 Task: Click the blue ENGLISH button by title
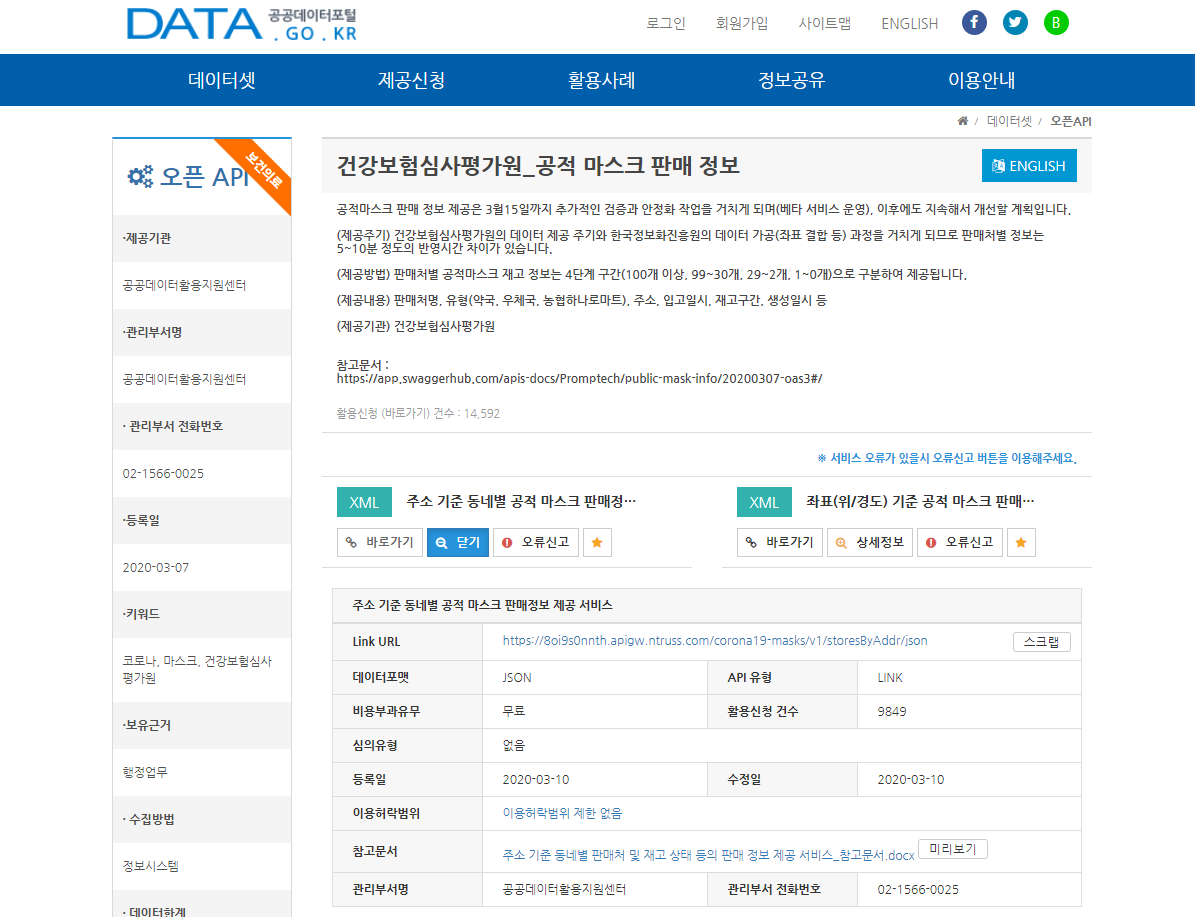1029,166
